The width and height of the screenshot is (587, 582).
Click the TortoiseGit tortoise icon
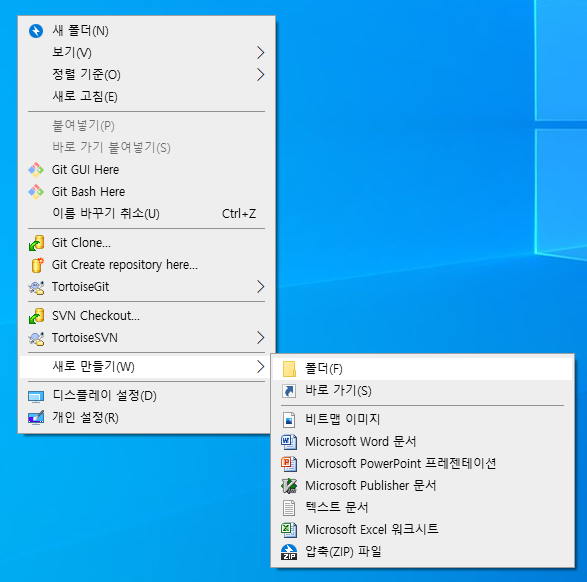pyautogui.click(x=36, y=287)
